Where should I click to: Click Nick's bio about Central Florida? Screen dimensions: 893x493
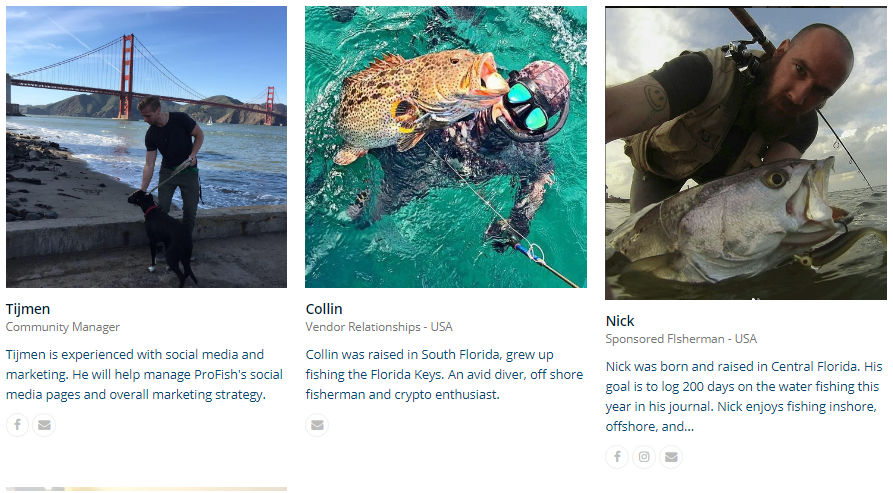[744, 396]
